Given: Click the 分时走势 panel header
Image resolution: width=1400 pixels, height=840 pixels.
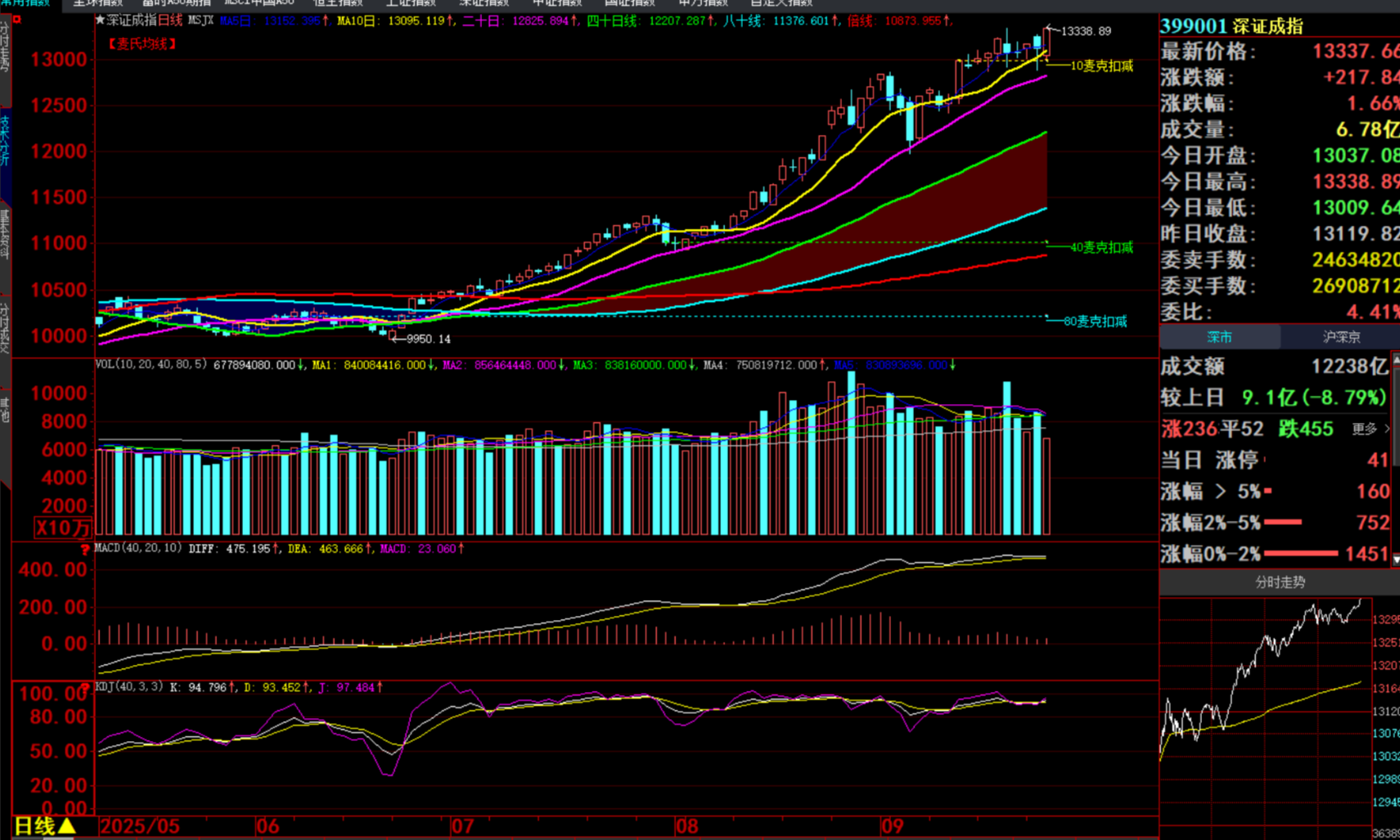Looking at the screenshot, I should click(1280, 582).
